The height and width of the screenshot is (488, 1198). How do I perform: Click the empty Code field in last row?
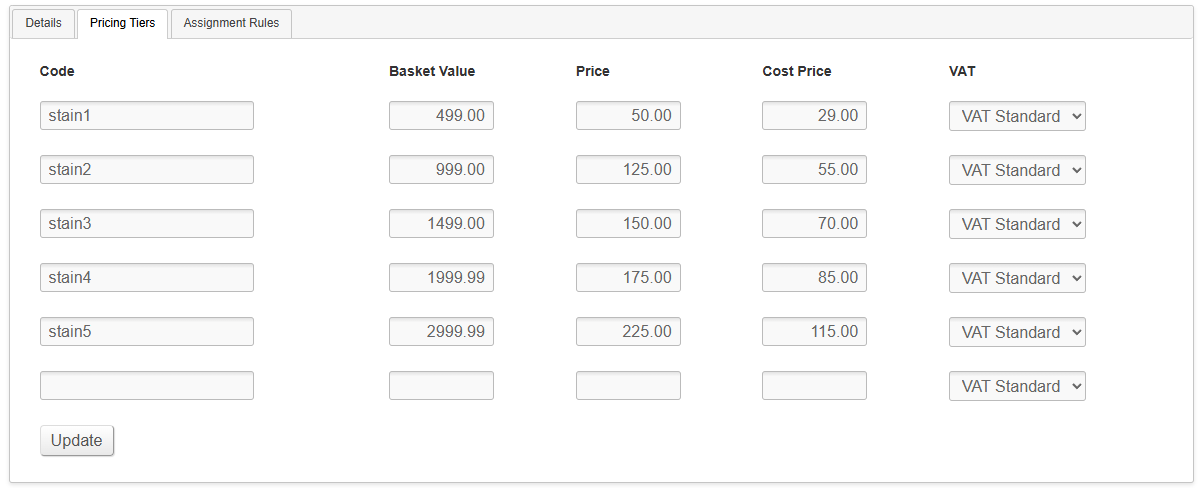[147, 386]
